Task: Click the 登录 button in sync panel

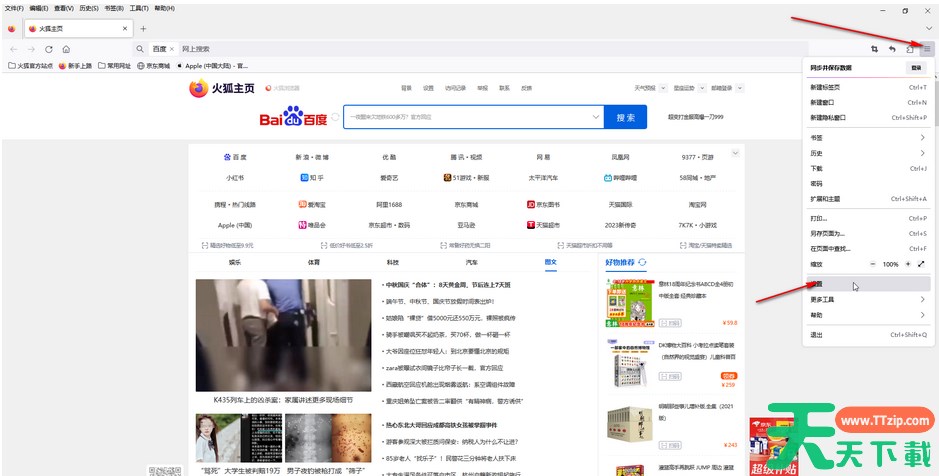Action: click(x=915, y=68)
